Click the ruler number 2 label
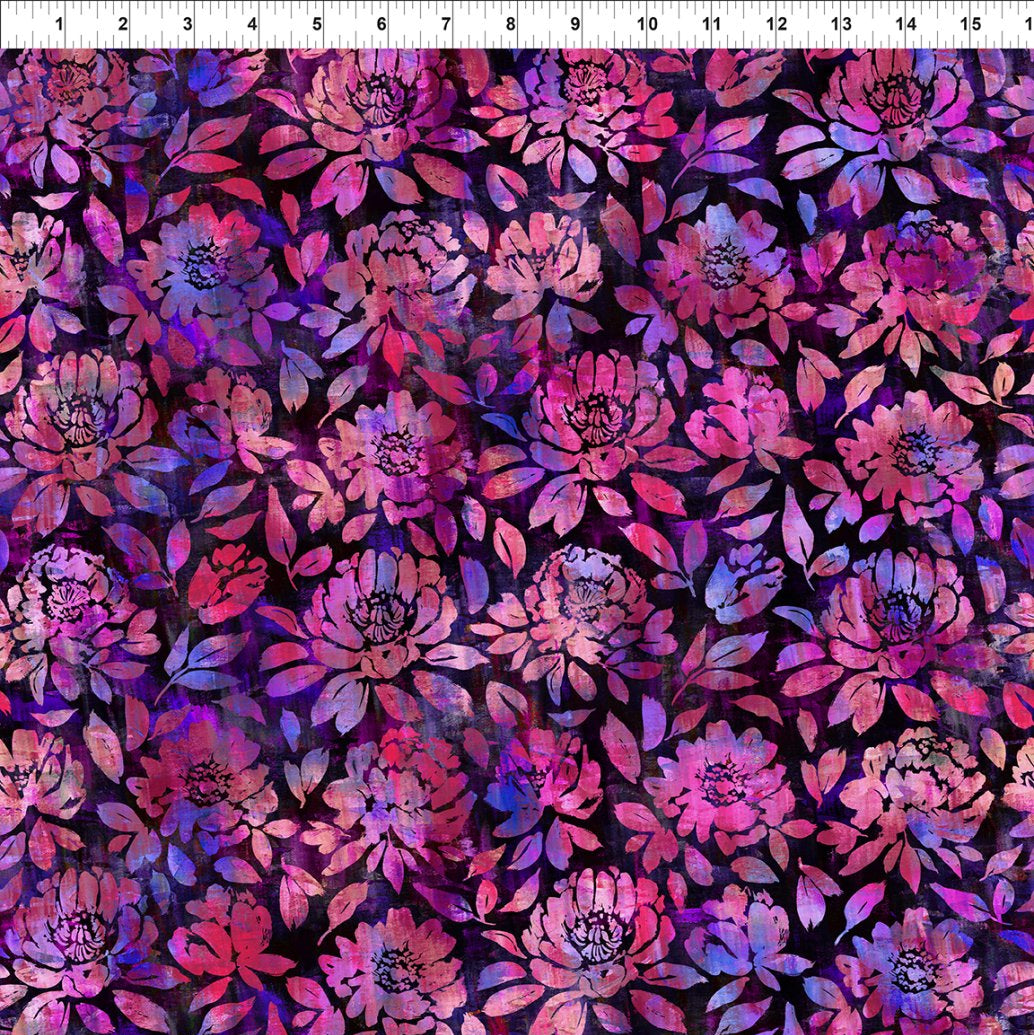 coord(123,24)
